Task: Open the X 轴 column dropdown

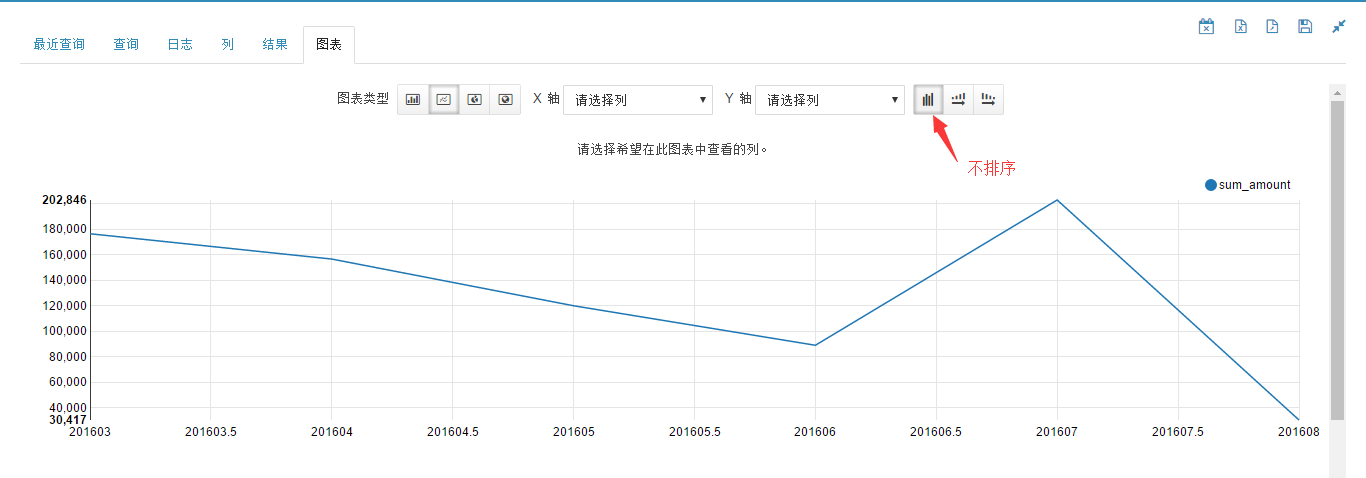Action: point(638,100)
